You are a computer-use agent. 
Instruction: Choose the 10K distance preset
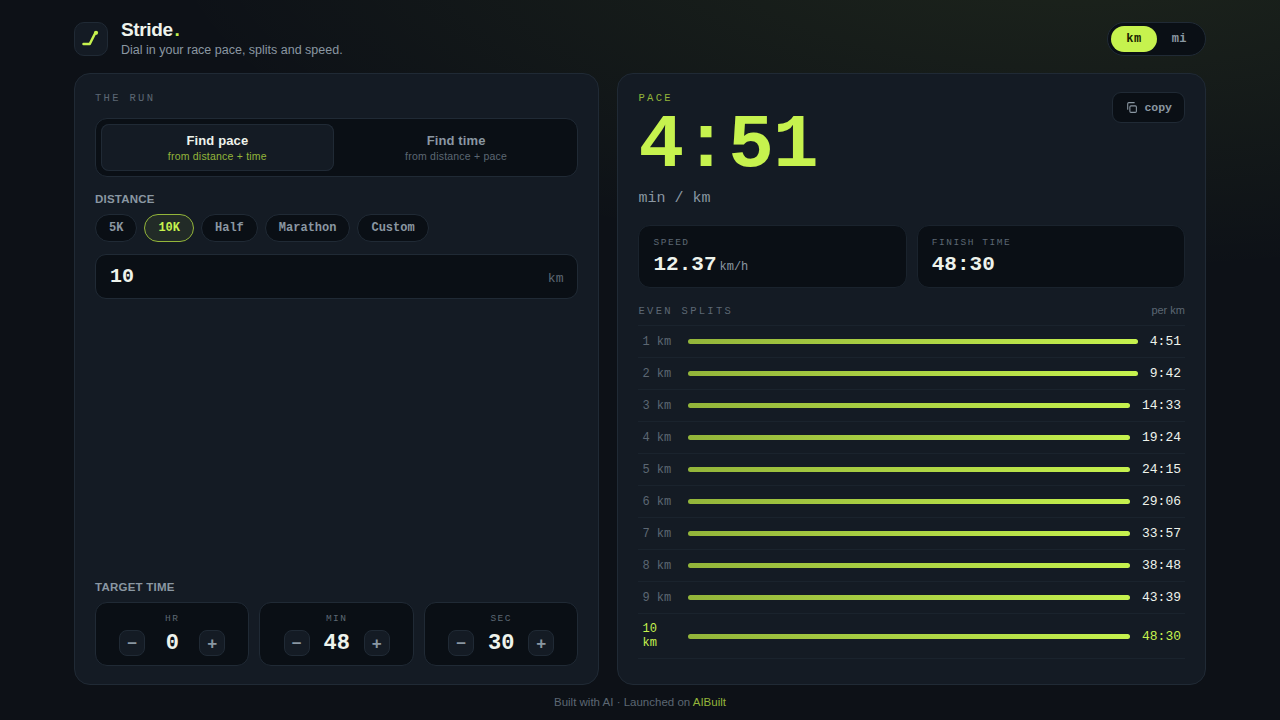169,228
